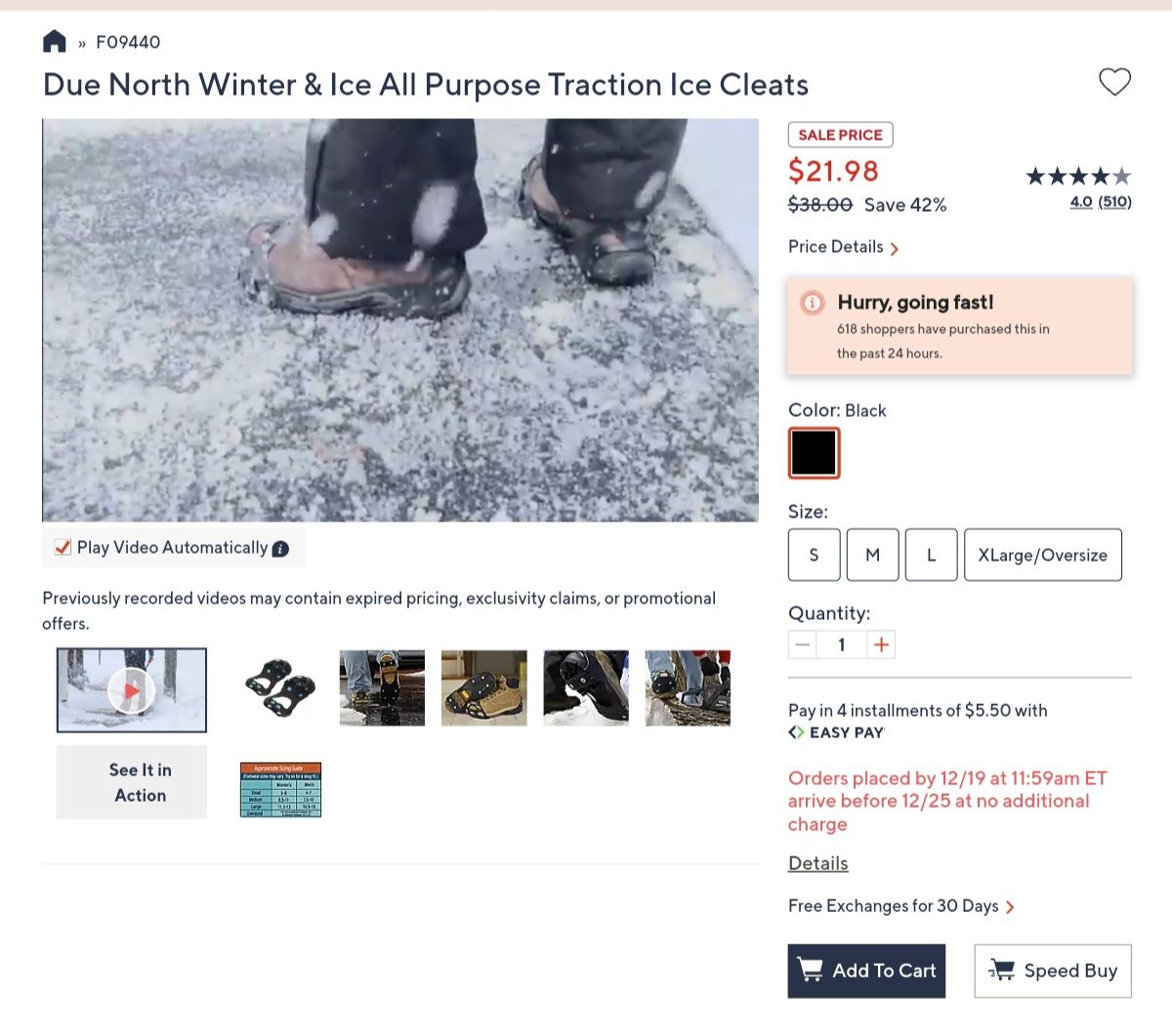
Task: Expand the shipping Details link
Action: [817, 863]
